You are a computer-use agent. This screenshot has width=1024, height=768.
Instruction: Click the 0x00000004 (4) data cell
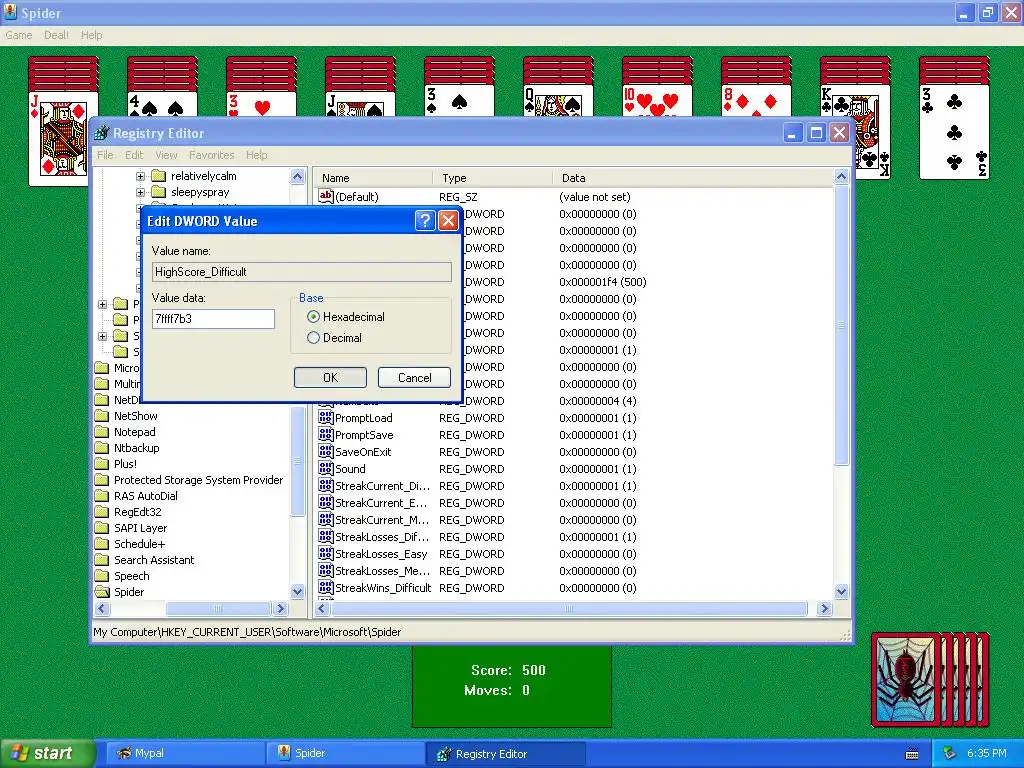click(x=598, y=401)
